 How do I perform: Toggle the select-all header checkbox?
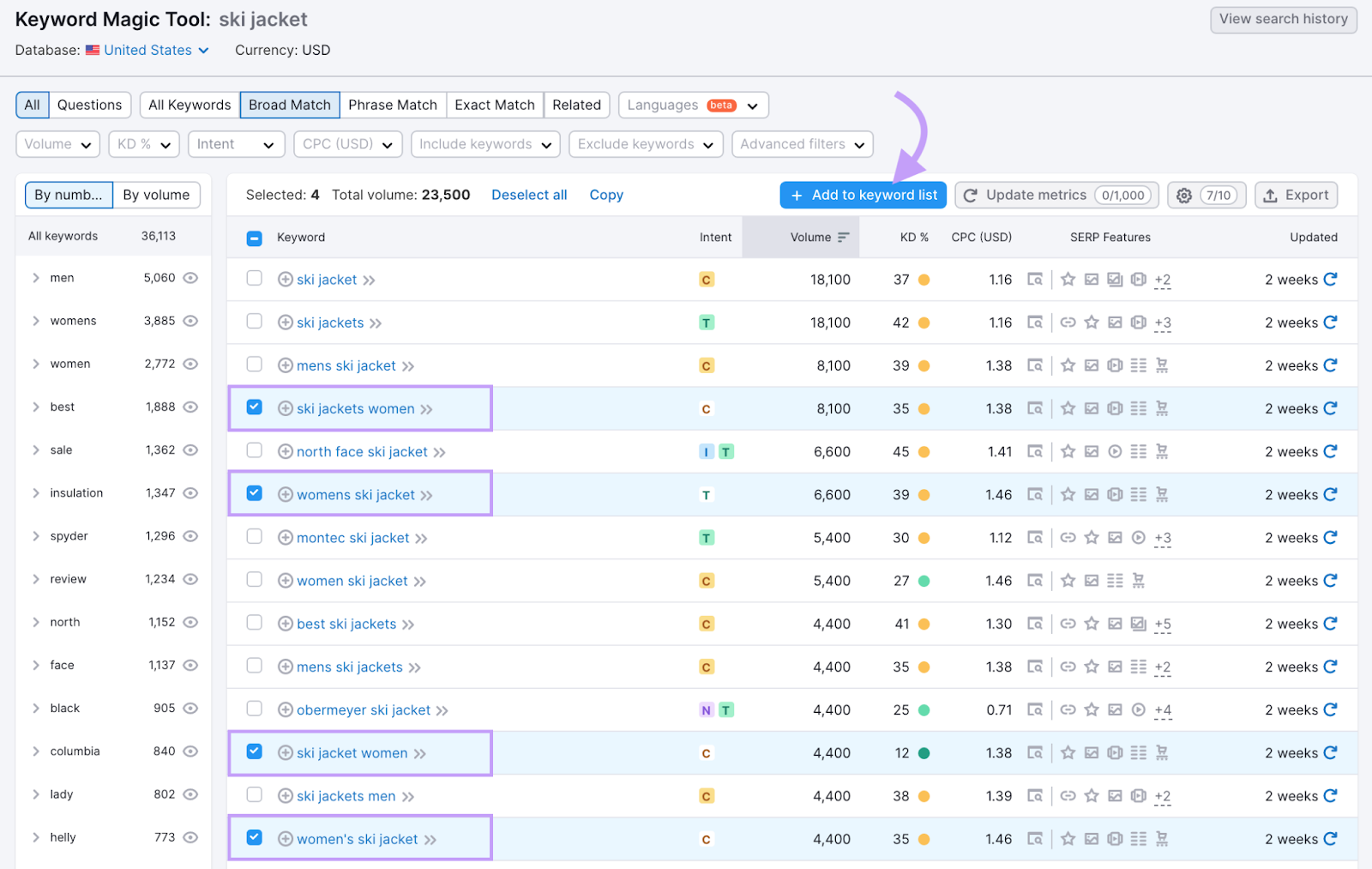(255, 238)
